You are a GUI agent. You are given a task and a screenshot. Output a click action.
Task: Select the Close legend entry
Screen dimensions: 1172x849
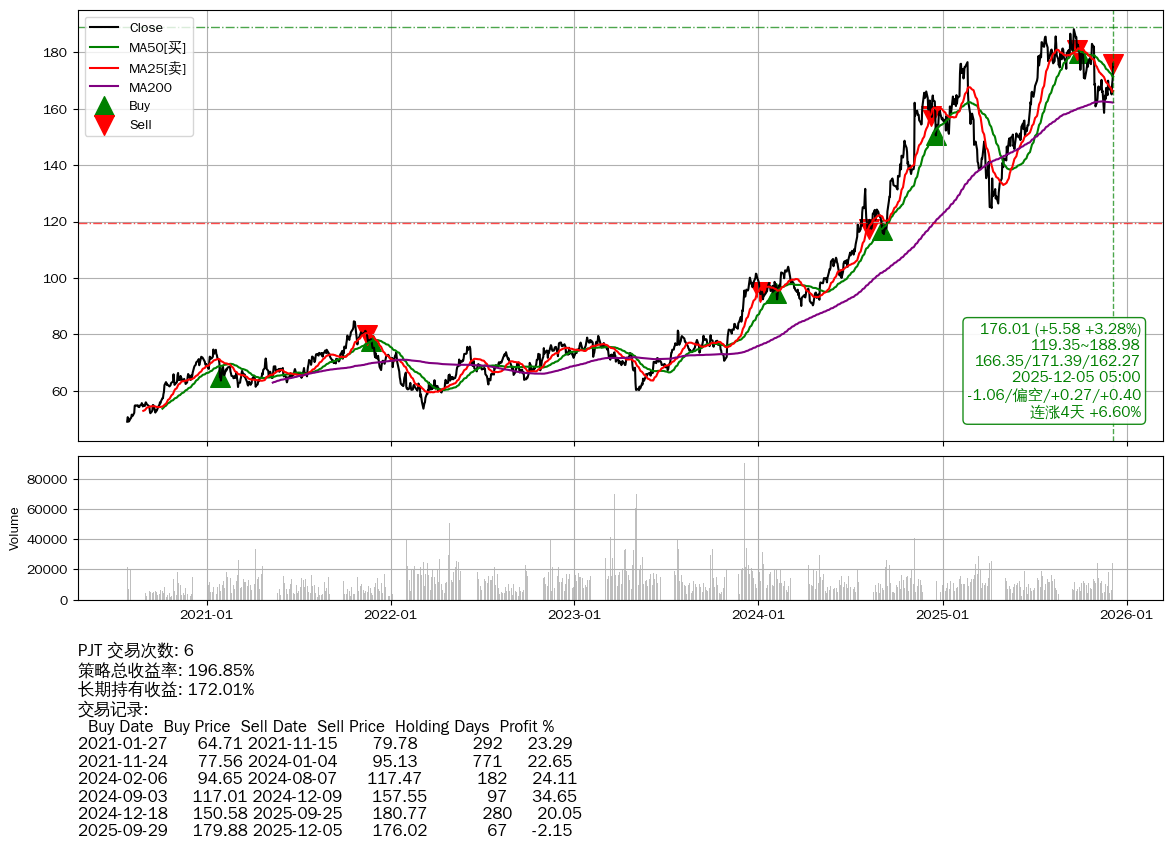145,28
